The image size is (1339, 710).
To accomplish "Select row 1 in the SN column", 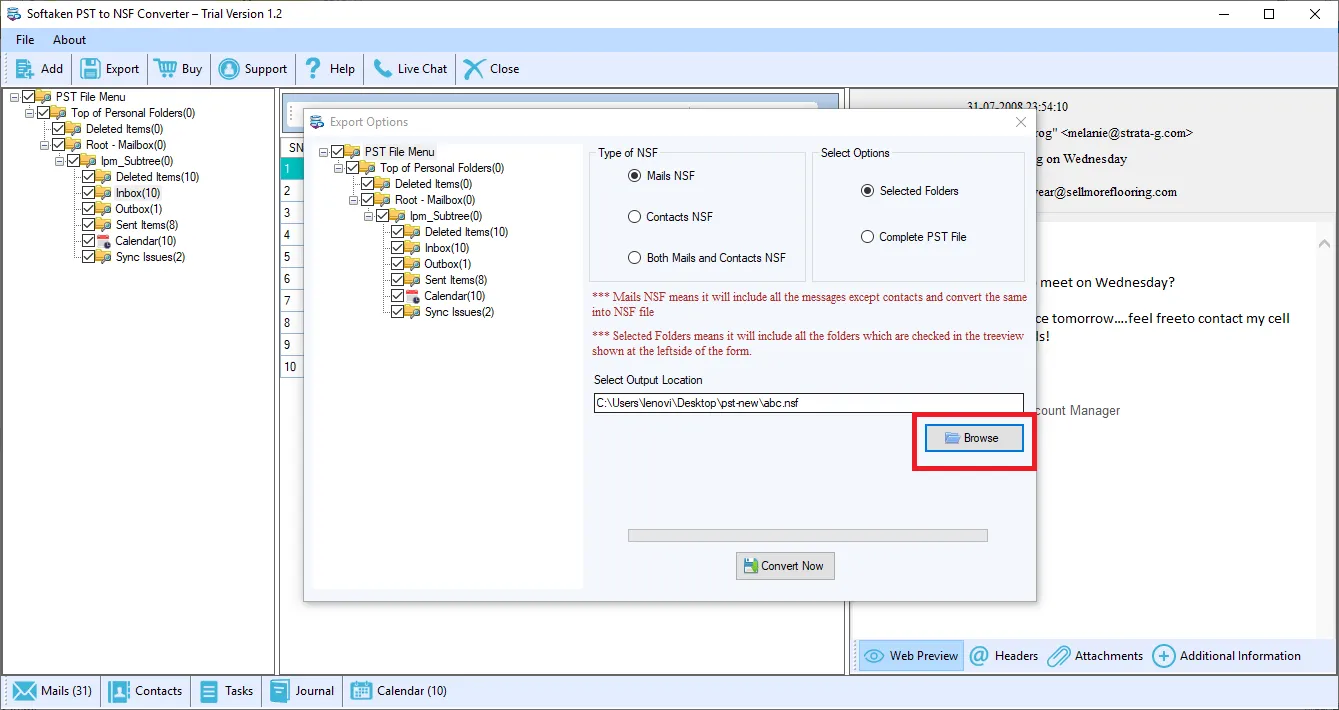I will pyautogui.click(x=292, y=169).
